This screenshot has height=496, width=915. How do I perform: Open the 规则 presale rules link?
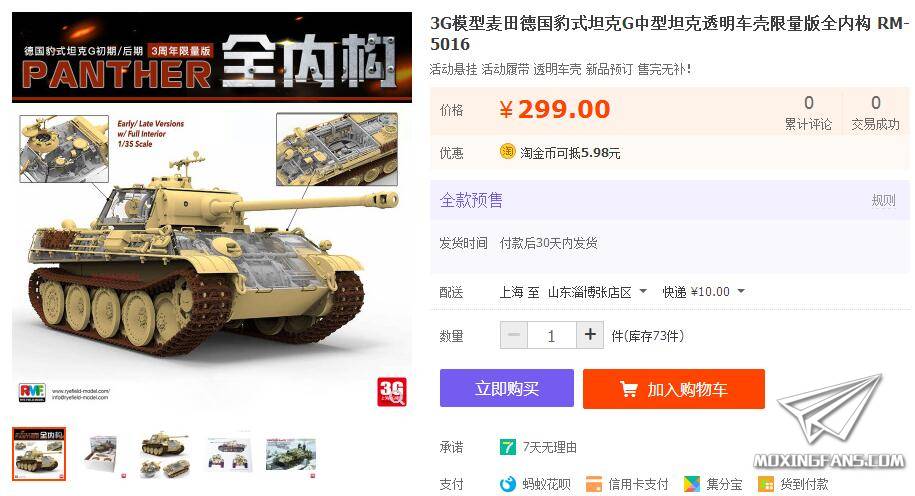pos(883,200)
